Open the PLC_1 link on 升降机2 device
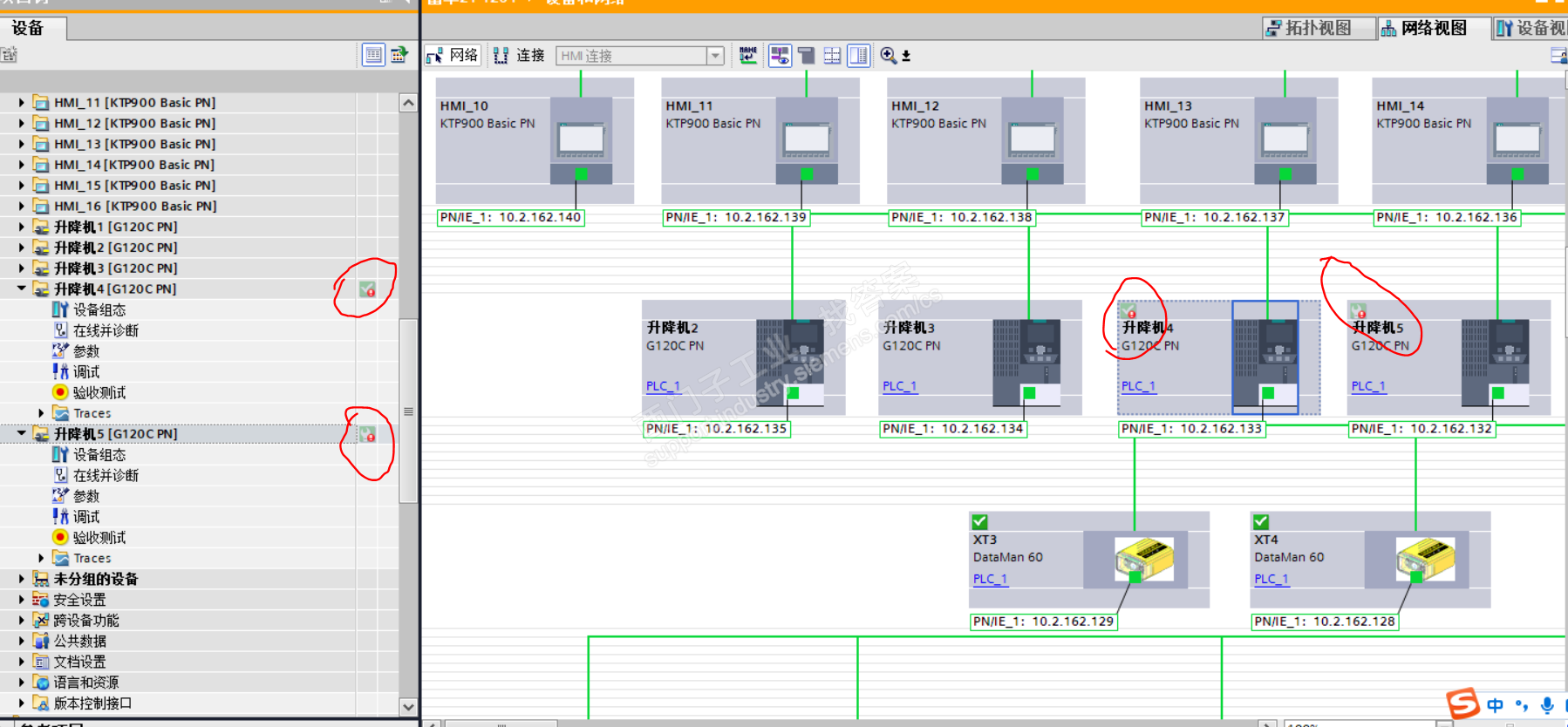This screenshot has width=1568, height=727. (x=663, y=386)
